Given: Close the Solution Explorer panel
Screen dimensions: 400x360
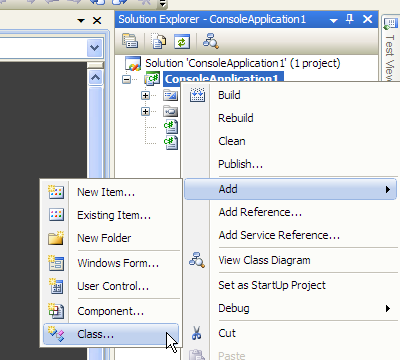Looking at the screenshot, I should click(367, 19).
